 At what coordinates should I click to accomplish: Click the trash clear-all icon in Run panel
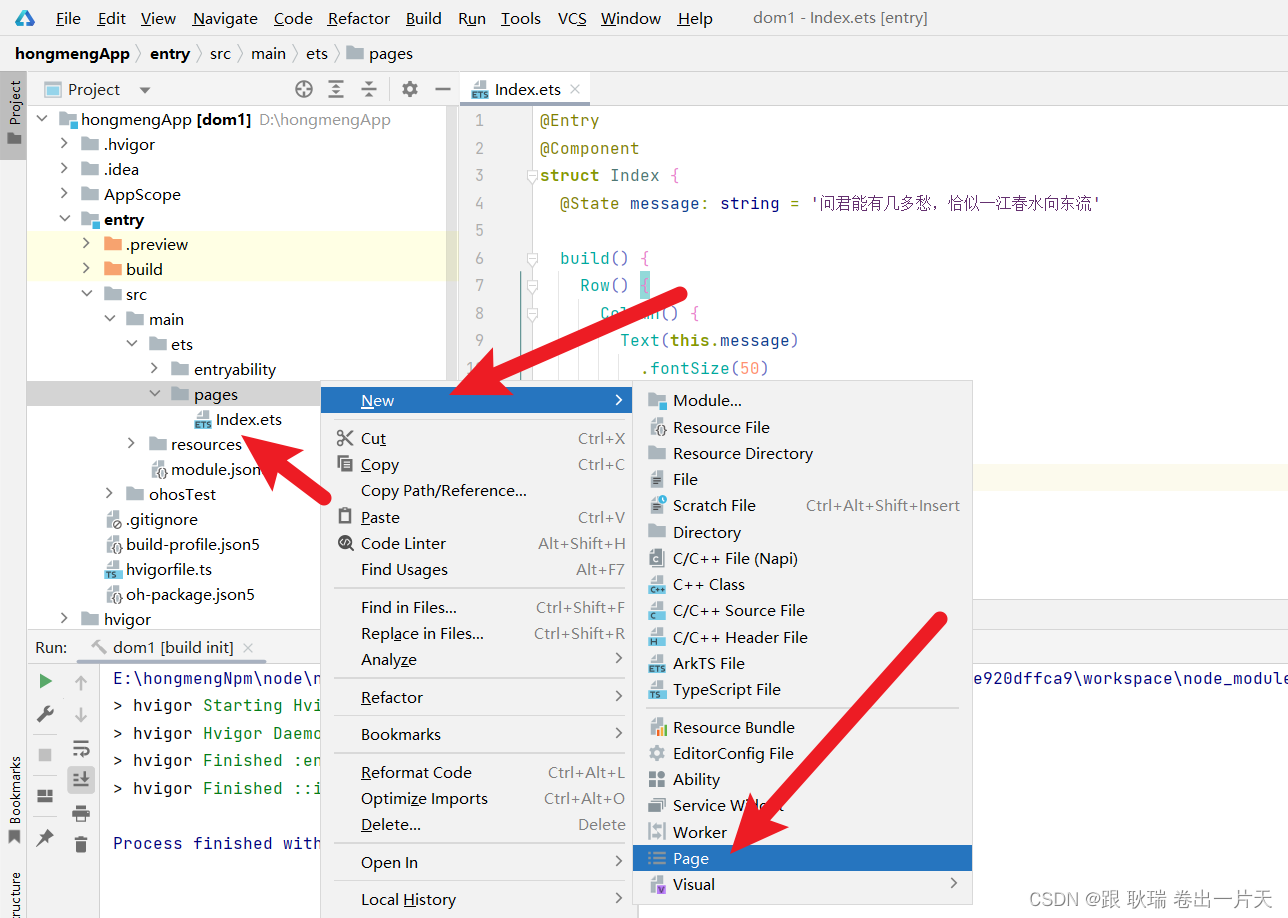pos(81,845)
